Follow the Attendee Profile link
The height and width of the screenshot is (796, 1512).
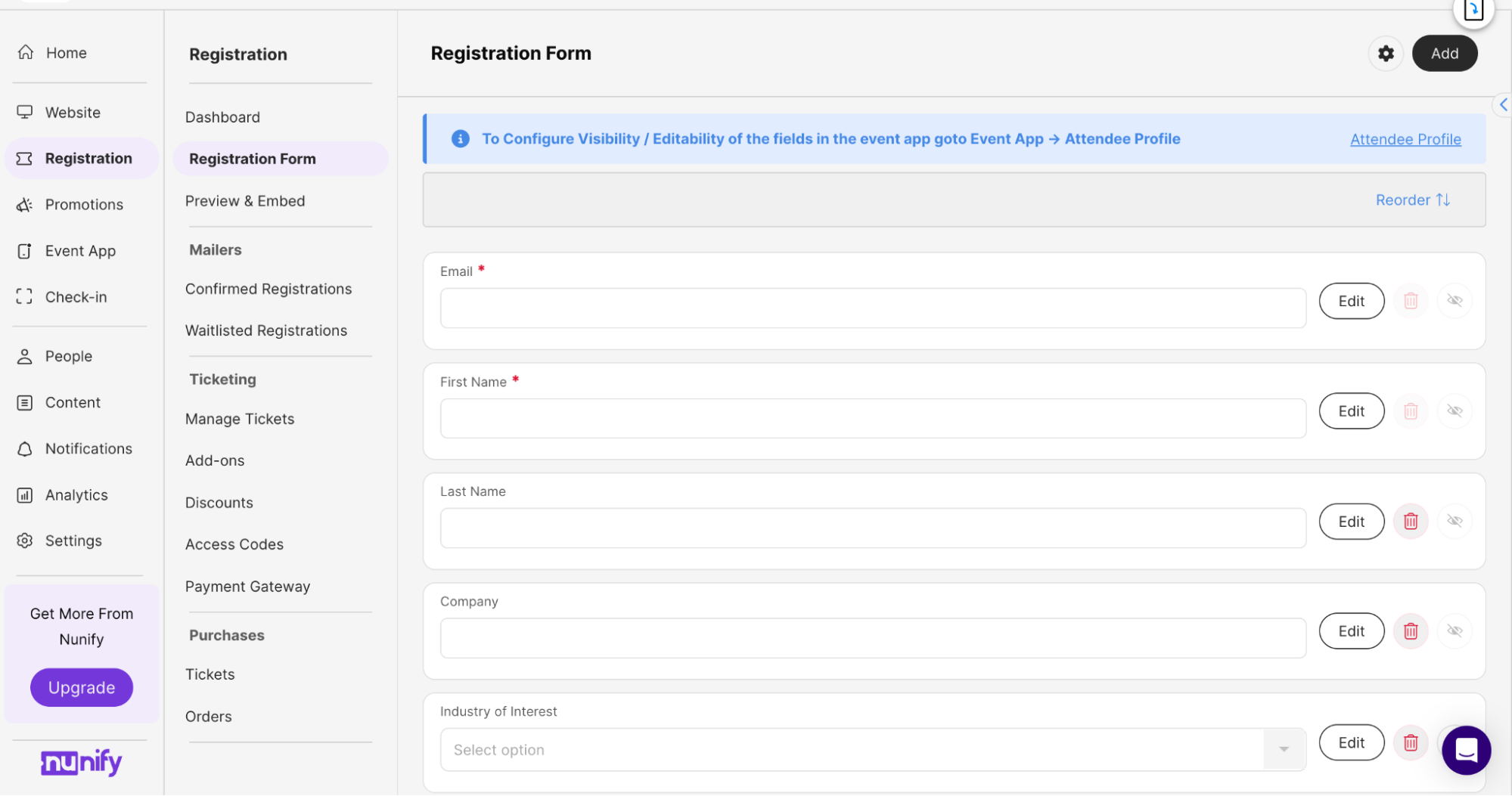[x=1405, y=139]
